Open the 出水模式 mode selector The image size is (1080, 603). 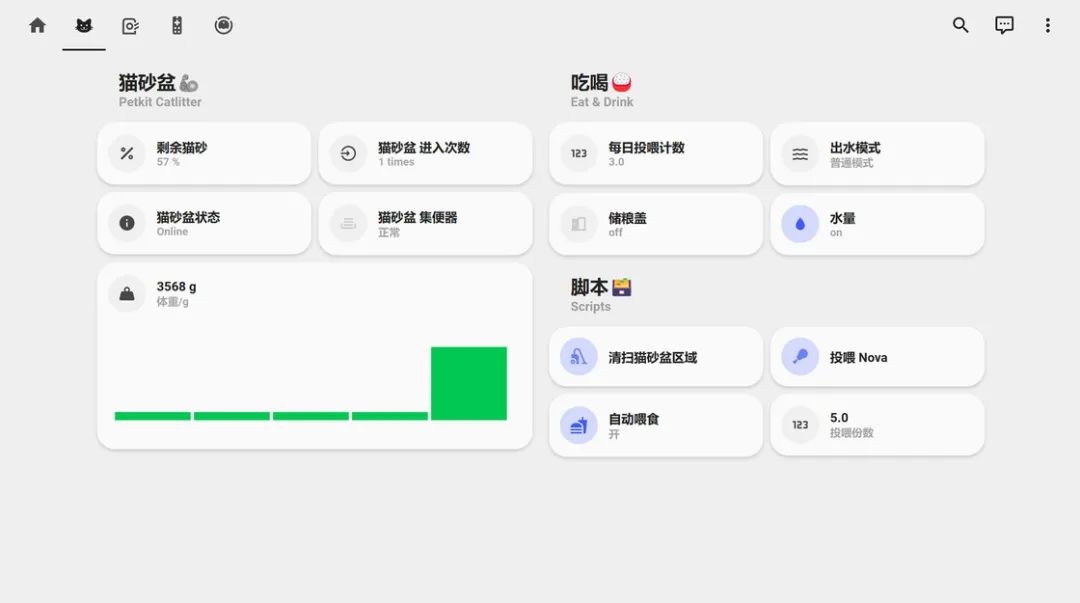[x=877, y=154]
